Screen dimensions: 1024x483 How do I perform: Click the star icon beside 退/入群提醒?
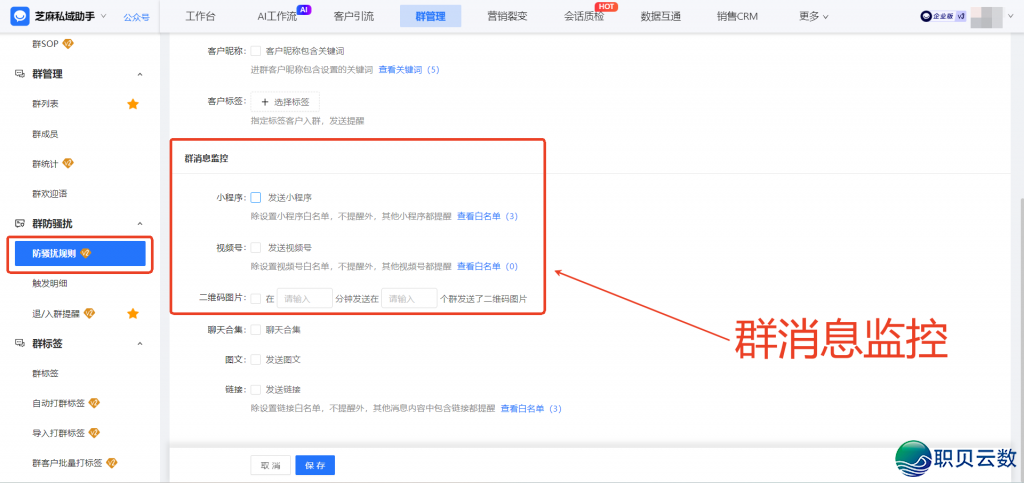coord(133,314)
